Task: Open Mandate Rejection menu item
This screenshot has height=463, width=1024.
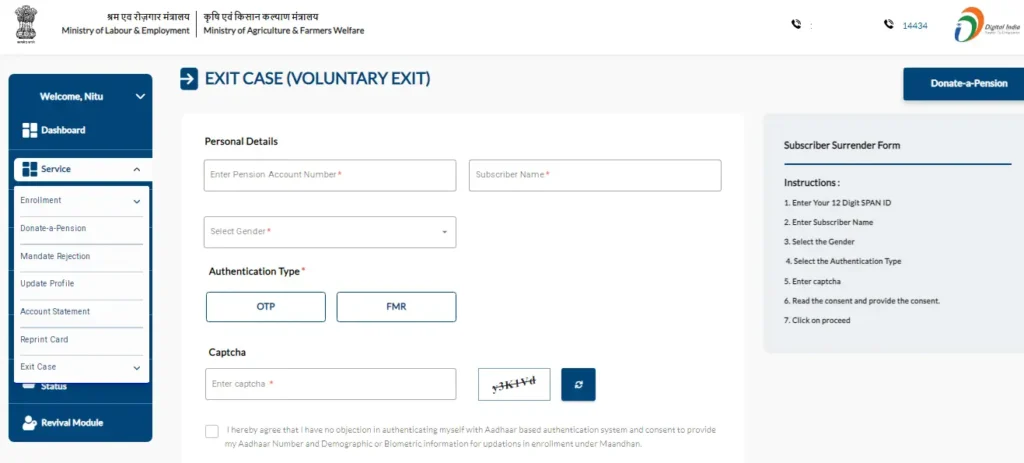Action: click(55, 257)
